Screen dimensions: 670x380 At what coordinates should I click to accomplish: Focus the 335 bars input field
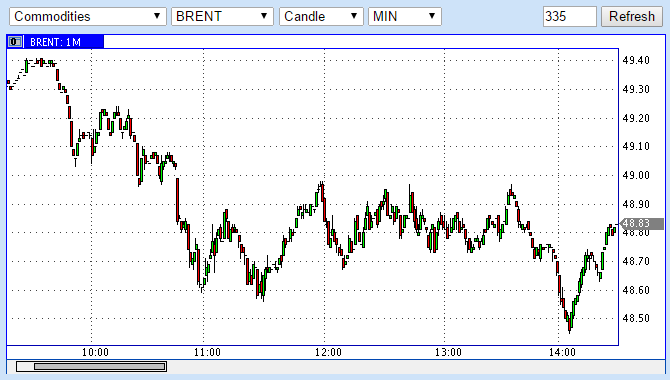click(570, 17)
